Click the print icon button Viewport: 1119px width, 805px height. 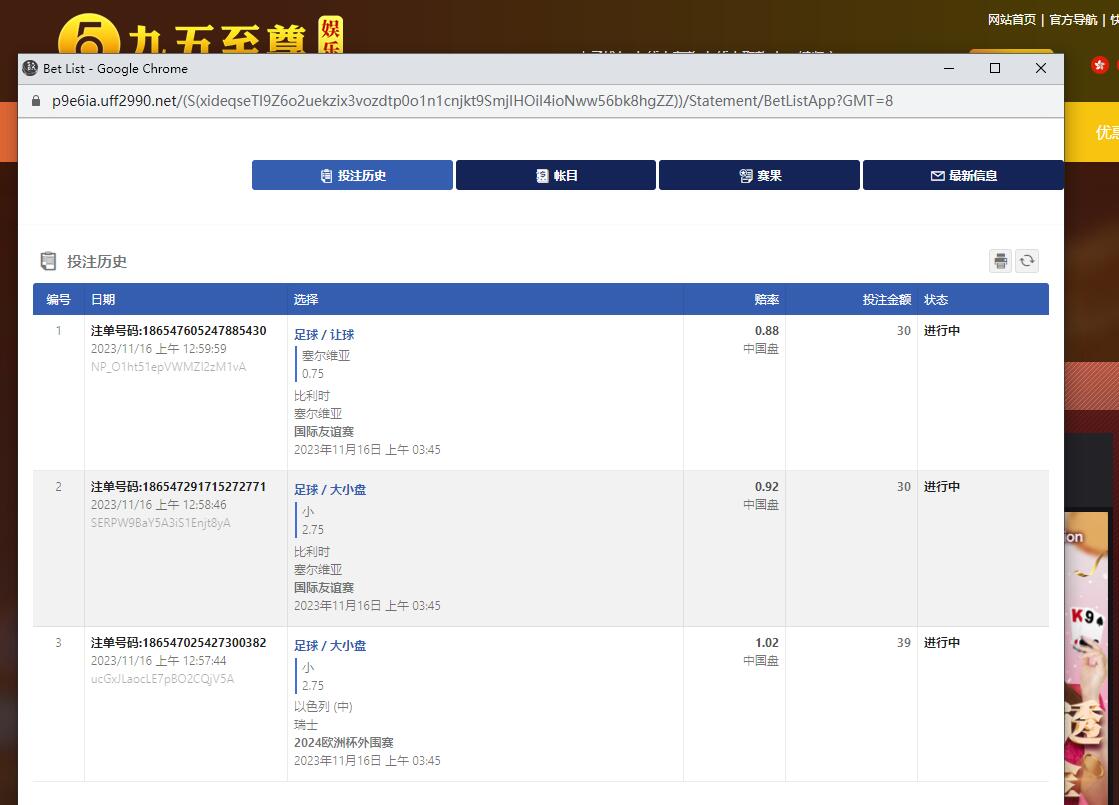tap(1000, 261)
